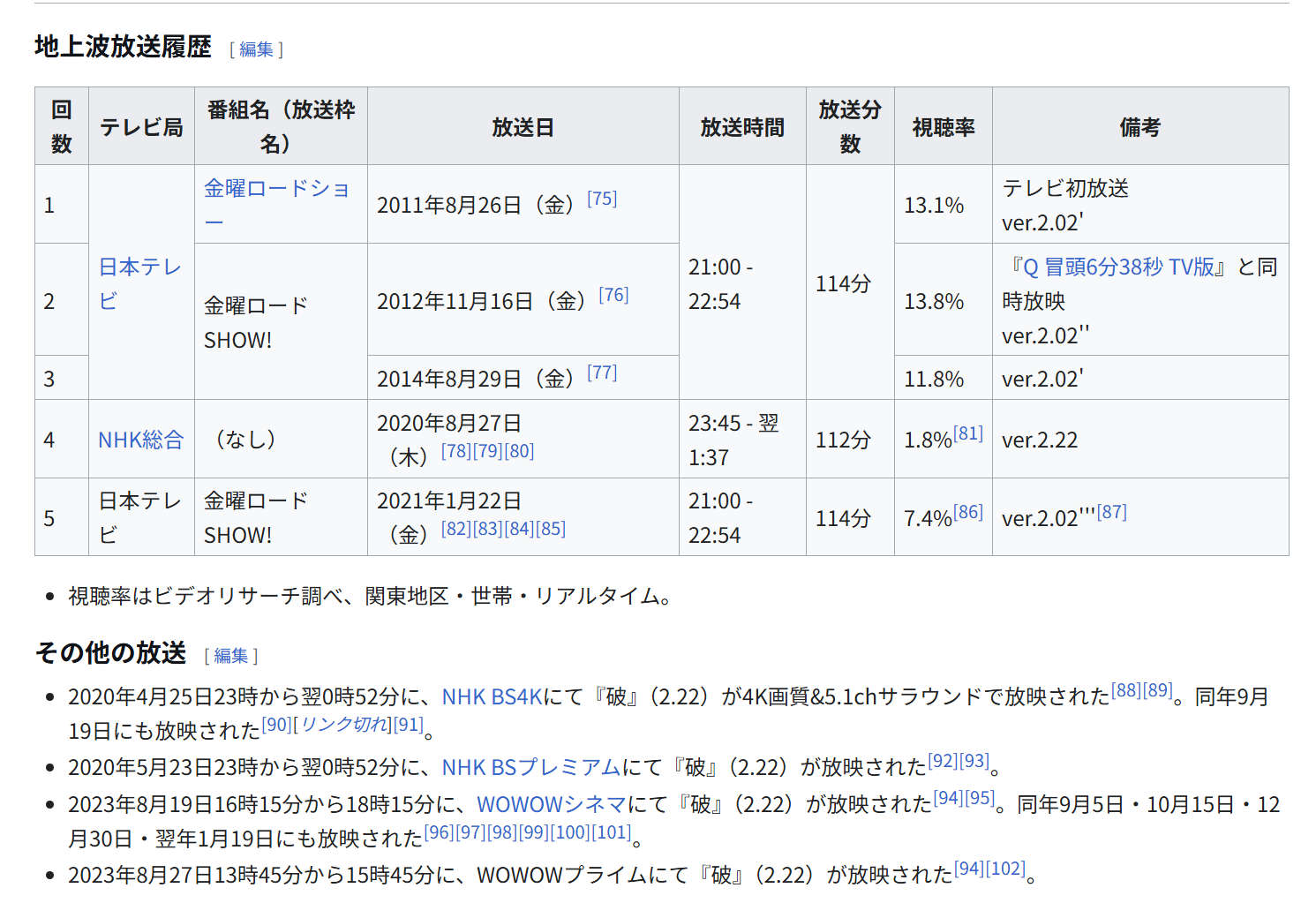
Task: Open citation 76 beside 2012年11月16日
Action: pyautogui.click(x=613, y=295)
